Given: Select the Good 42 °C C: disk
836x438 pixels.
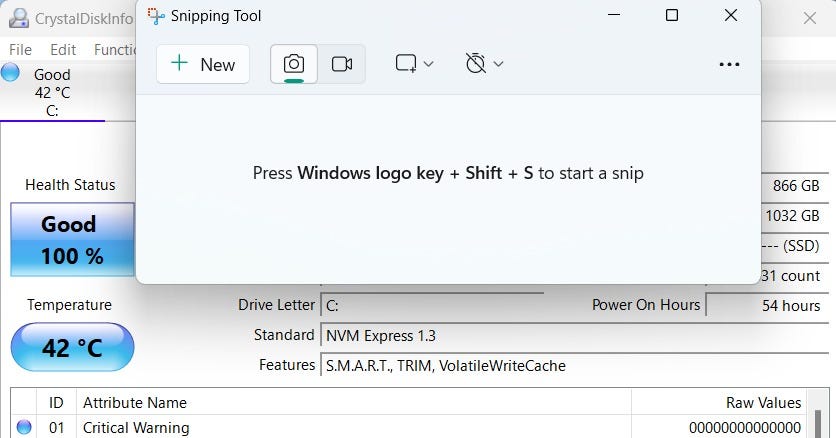Looking at the screenshot, I should pyautogui.click(x=51, y=92).
